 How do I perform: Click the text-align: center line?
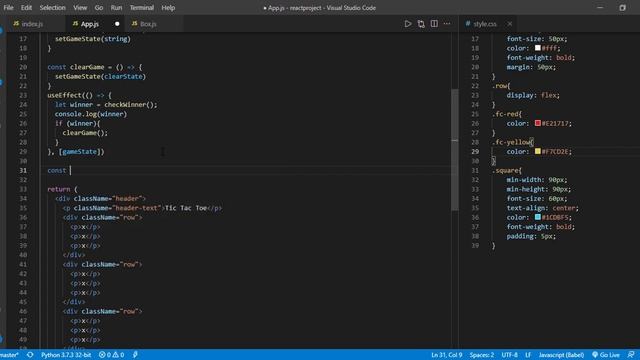pyautogui.click(x=542, y=208)
